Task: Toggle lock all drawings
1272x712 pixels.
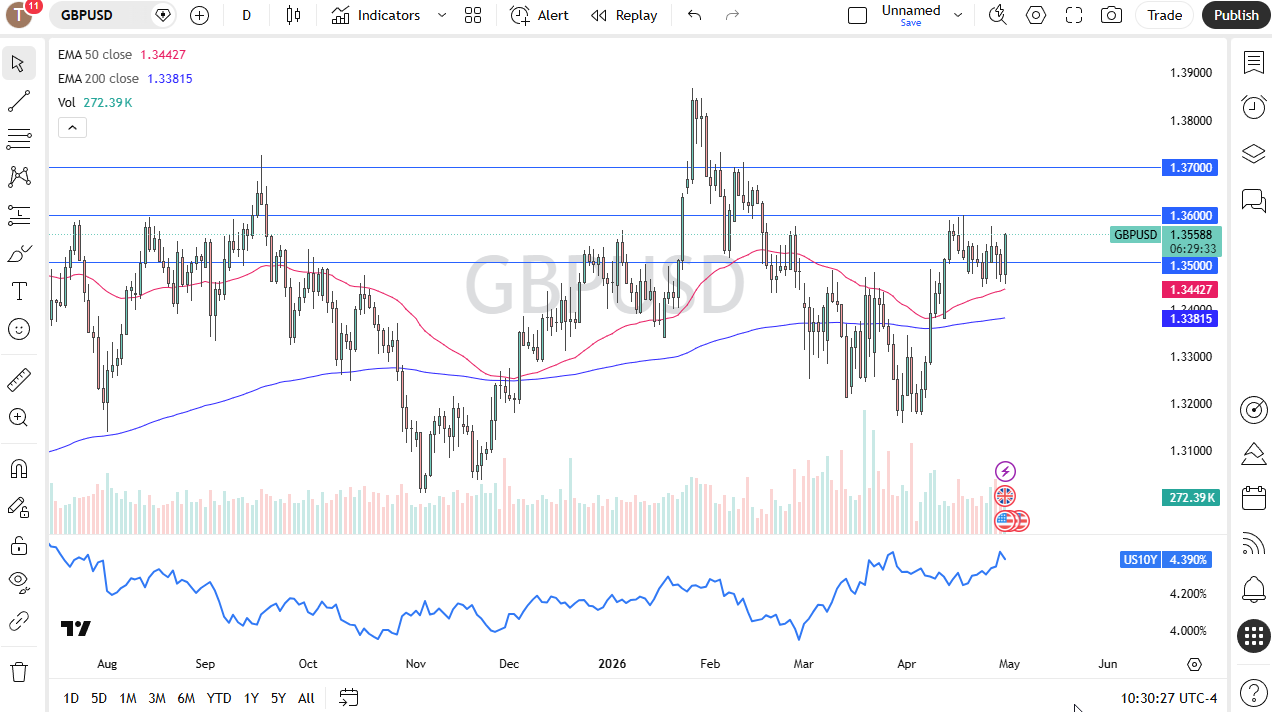Action: pos(18,545)
